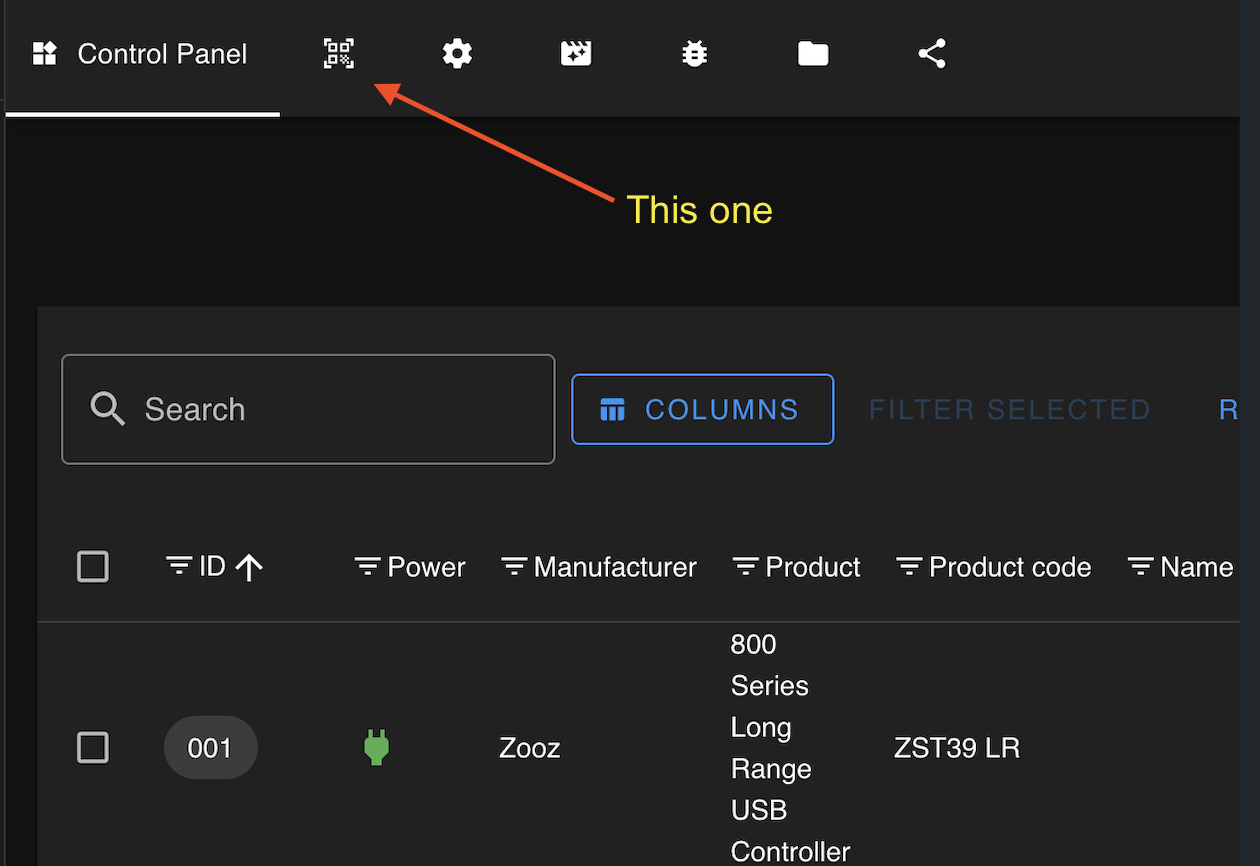Screen dimensions: 1260x866
Task: Click the COLUMNS button
Action: [702, 409]
